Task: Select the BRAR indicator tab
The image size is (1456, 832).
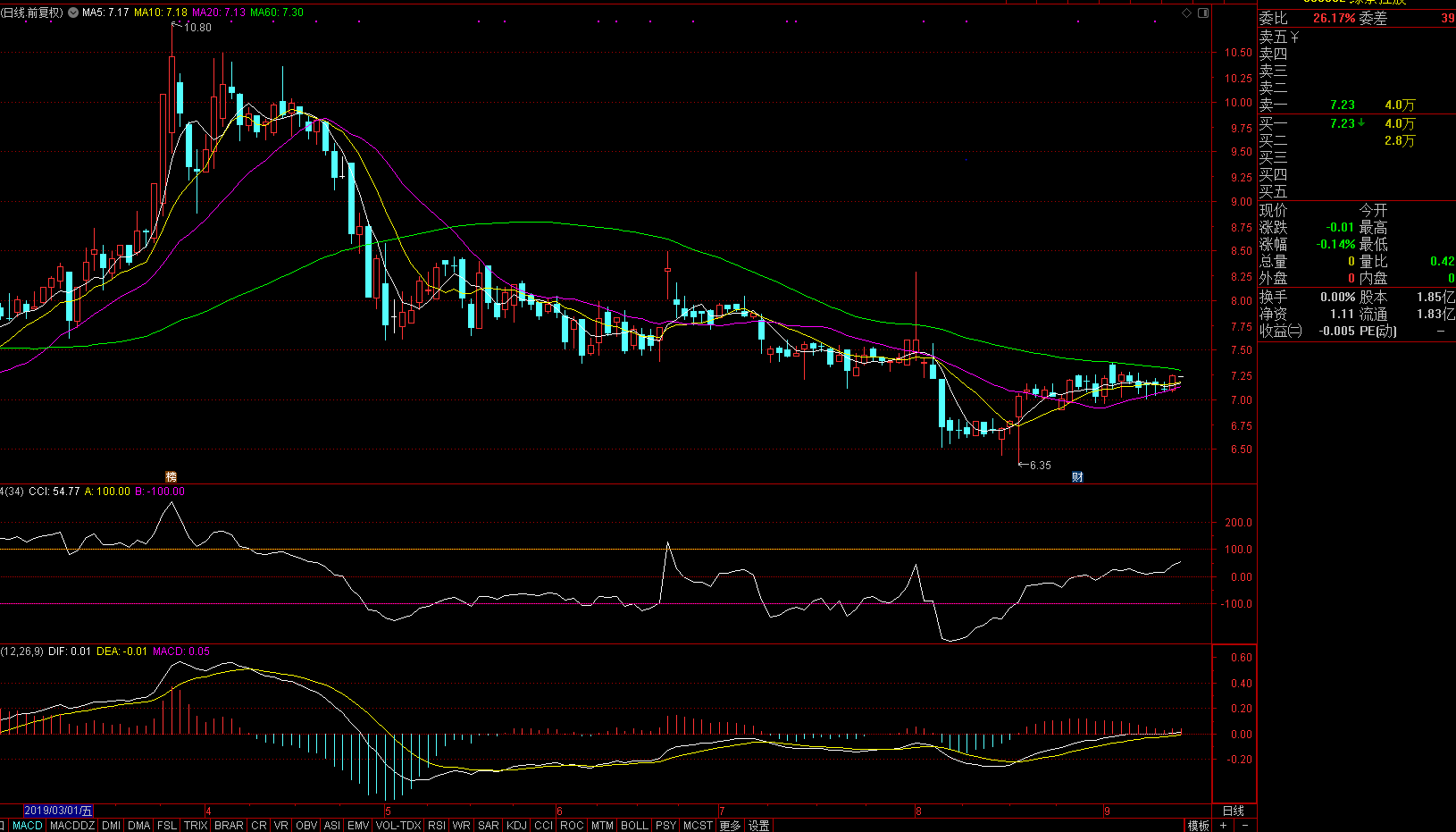Action: point(229,826)
